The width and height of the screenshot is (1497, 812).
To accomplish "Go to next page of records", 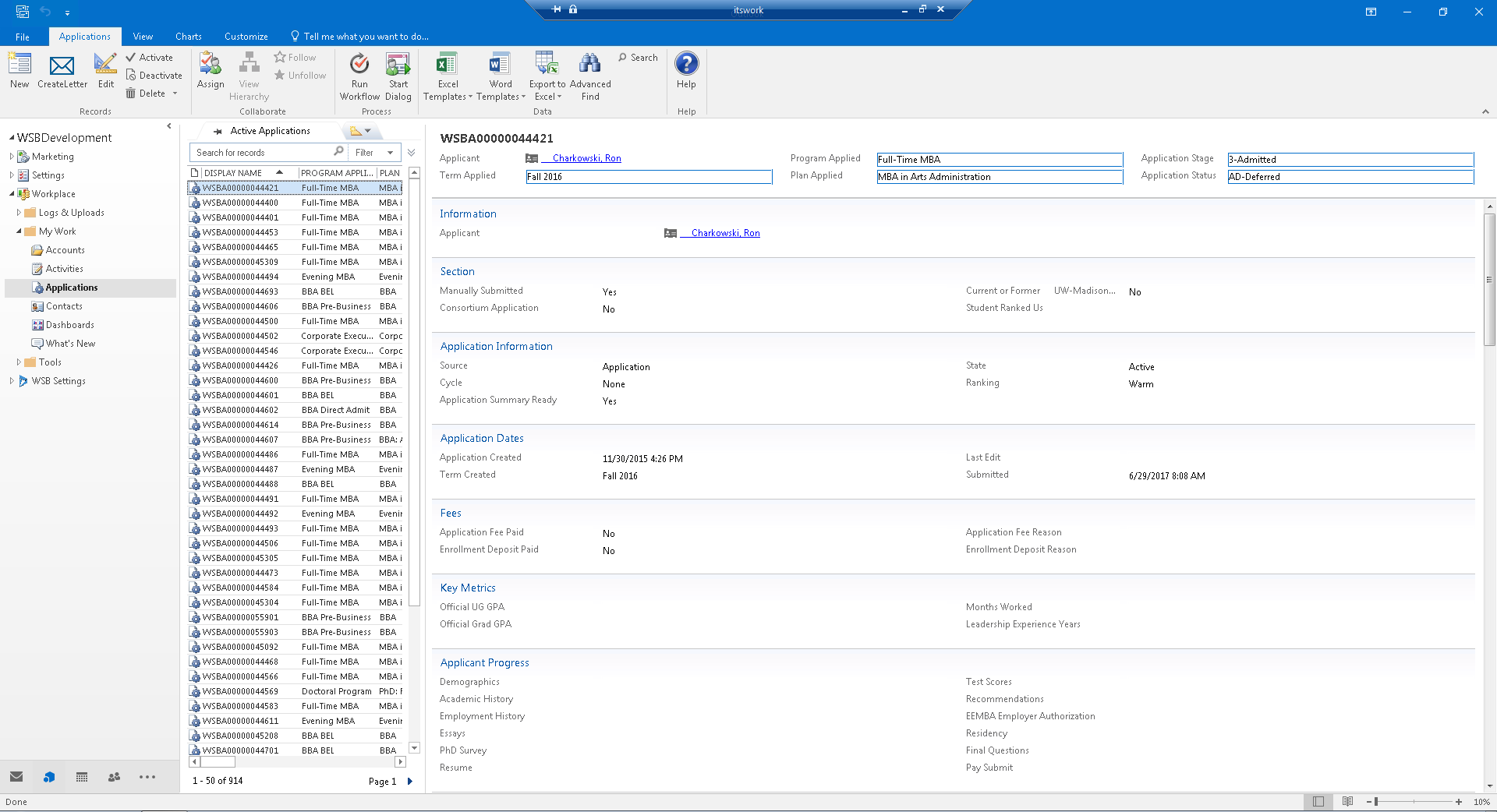I will click(x=410, y=781).
